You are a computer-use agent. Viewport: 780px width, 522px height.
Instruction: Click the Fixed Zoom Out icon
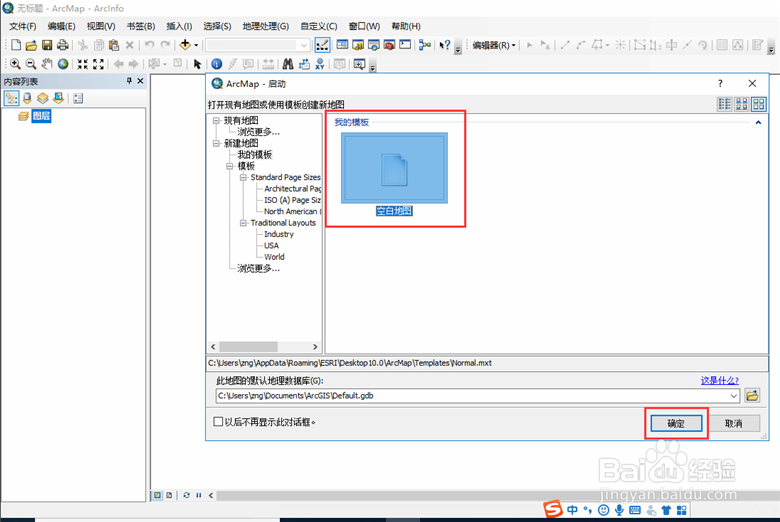tap(98, 64)
